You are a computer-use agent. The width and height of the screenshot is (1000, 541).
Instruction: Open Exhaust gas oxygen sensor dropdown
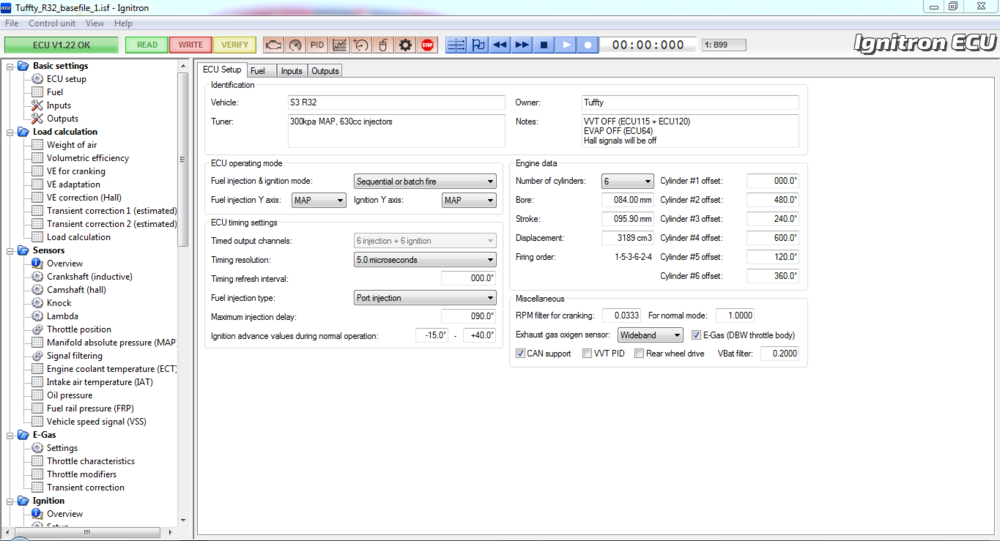(x=651, y=335)
